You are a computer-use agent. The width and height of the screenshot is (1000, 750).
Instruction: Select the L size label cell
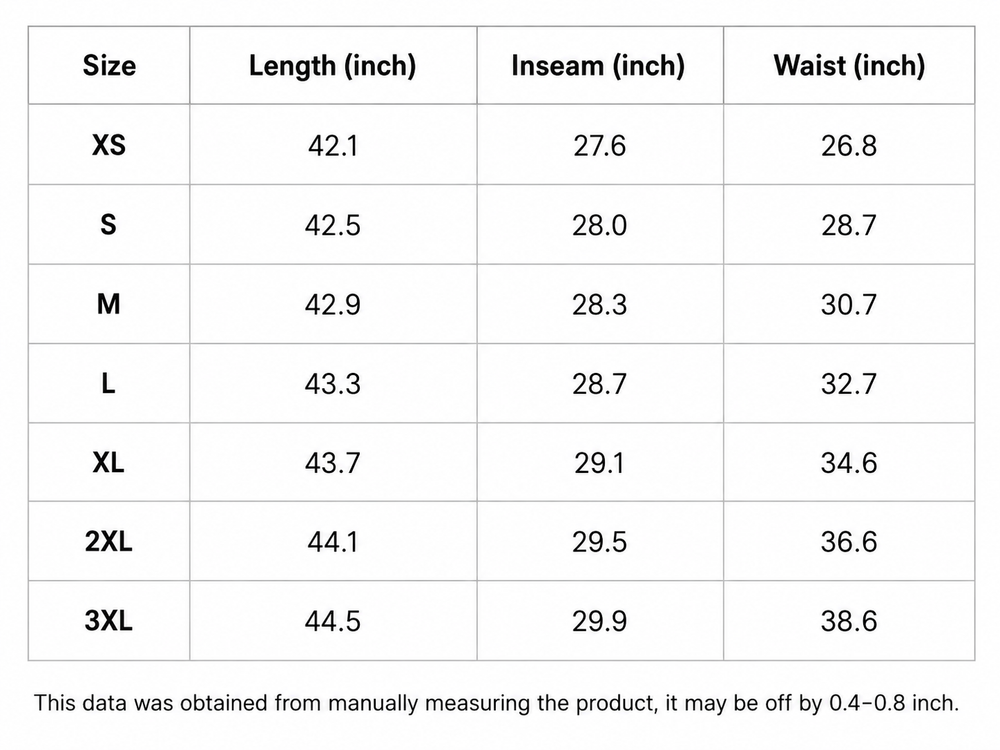(x=109, y=383)
